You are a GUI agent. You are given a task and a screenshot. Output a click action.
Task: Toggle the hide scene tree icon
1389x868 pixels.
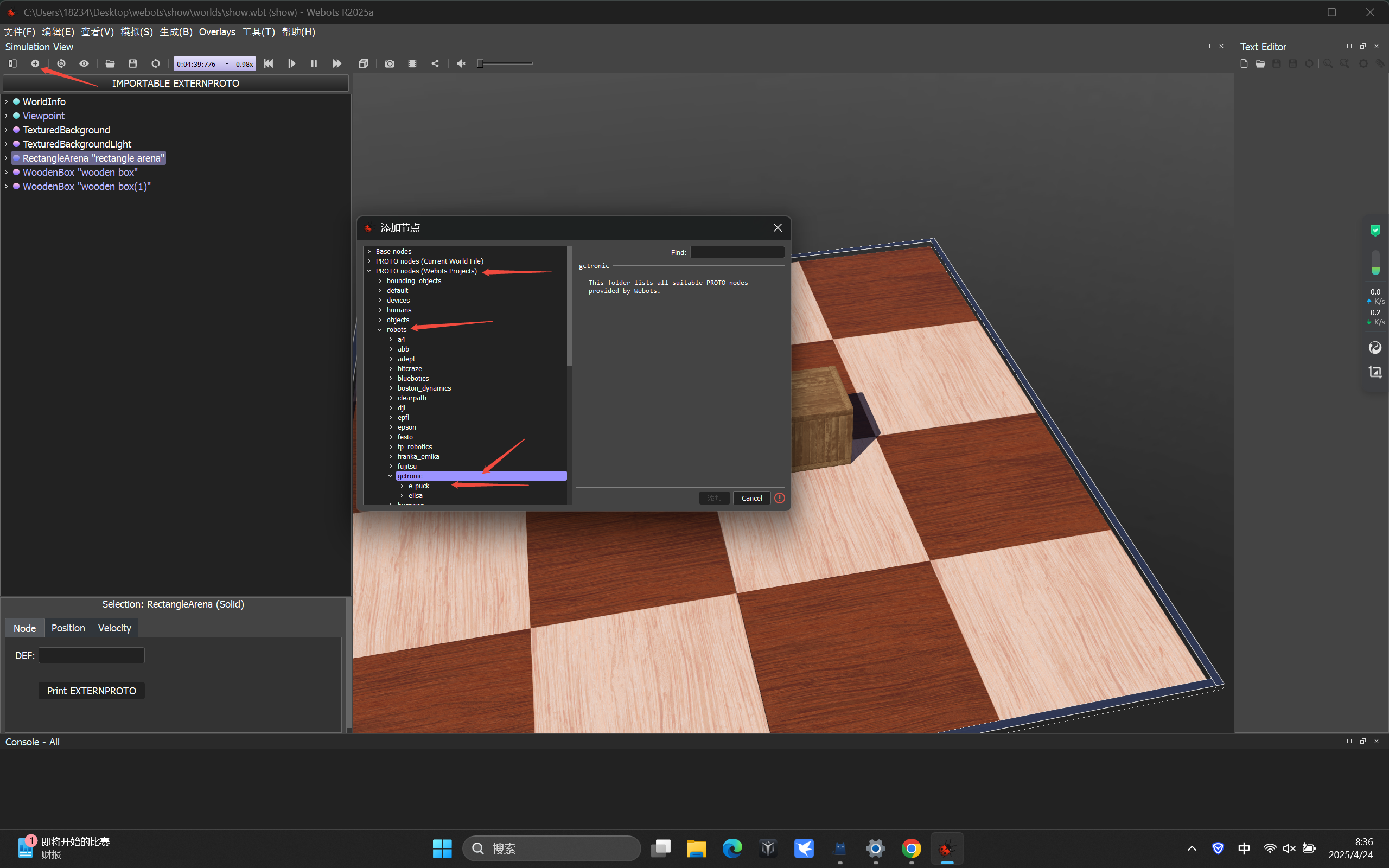click(x=12, y=63)
